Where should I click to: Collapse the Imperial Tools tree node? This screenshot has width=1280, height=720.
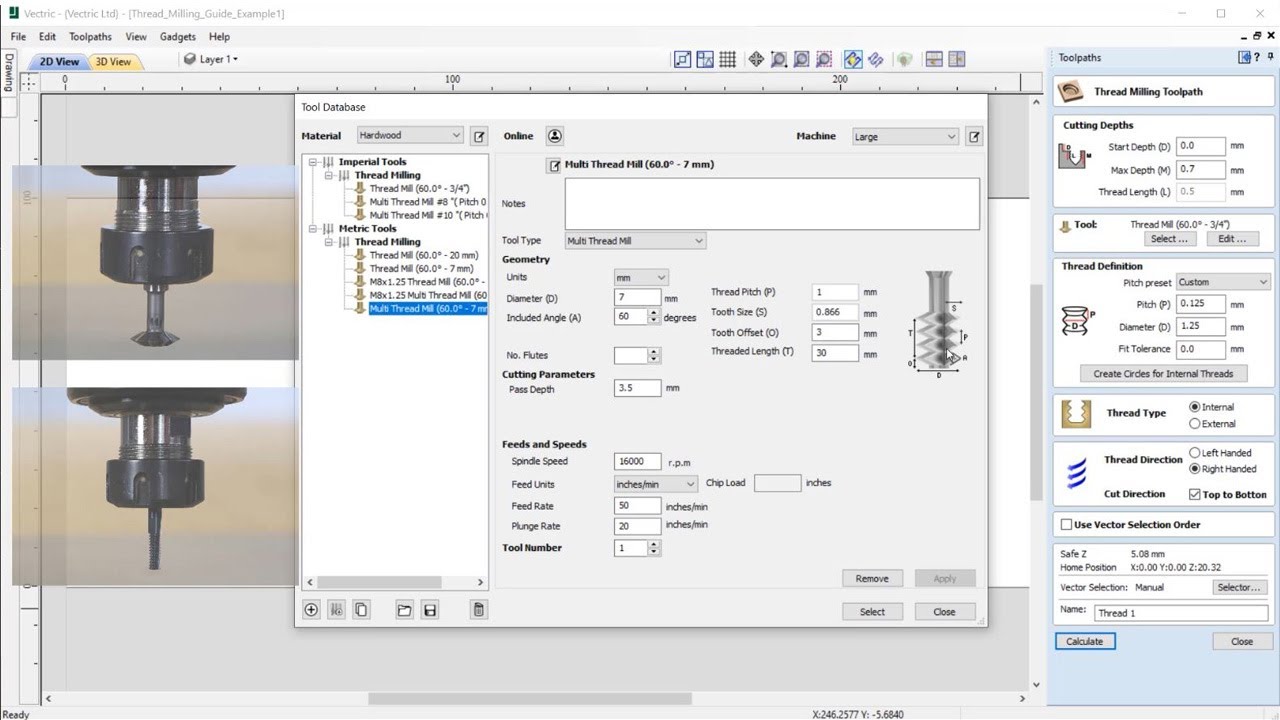coord(312,162)
